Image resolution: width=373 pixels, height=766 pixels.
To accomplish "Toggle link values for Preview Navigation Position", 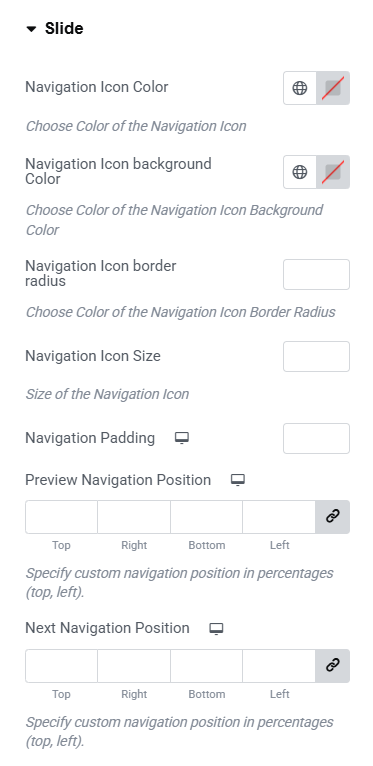I will (x=332, y=516).
